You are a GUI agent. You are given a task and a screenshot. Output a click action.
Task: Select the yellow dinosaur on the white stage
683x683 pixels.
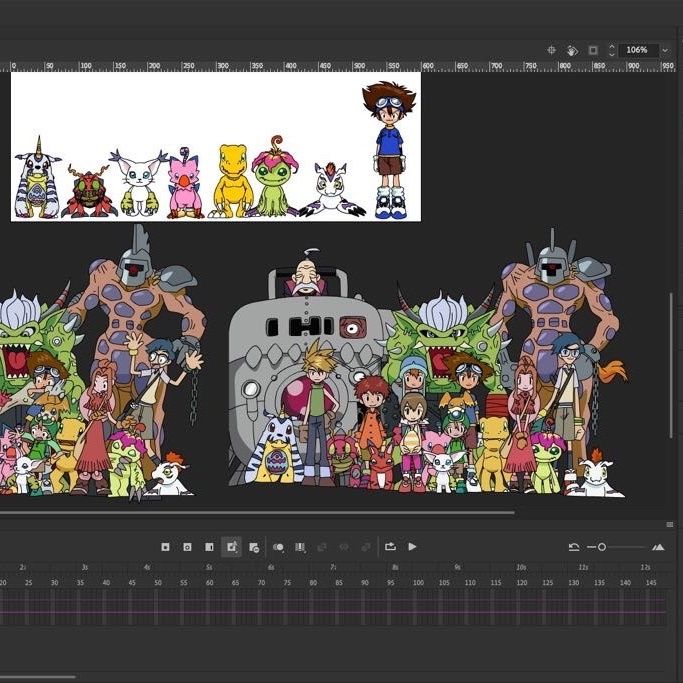click(233, 181)
